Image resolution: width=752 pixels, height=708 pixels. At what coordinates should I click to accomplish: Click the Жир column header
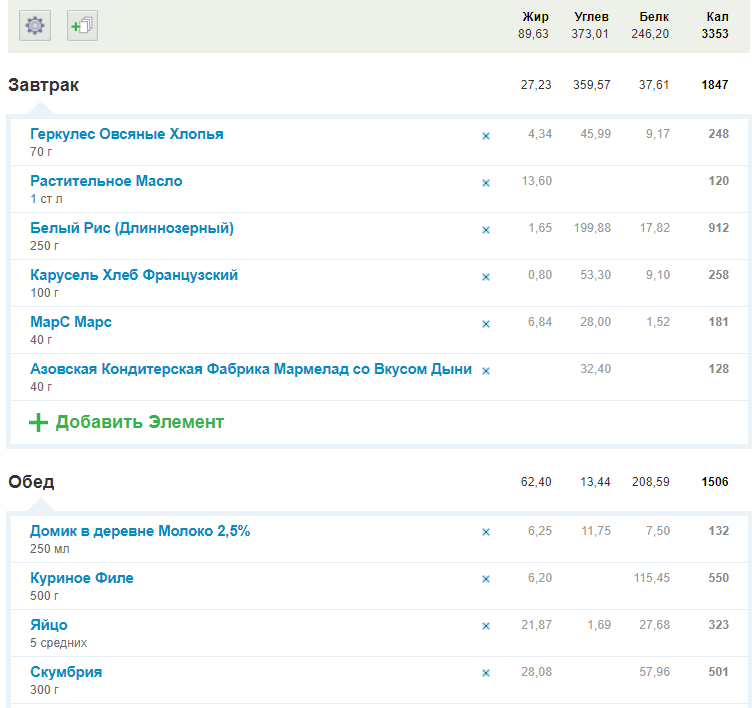[x=535, y=17]
